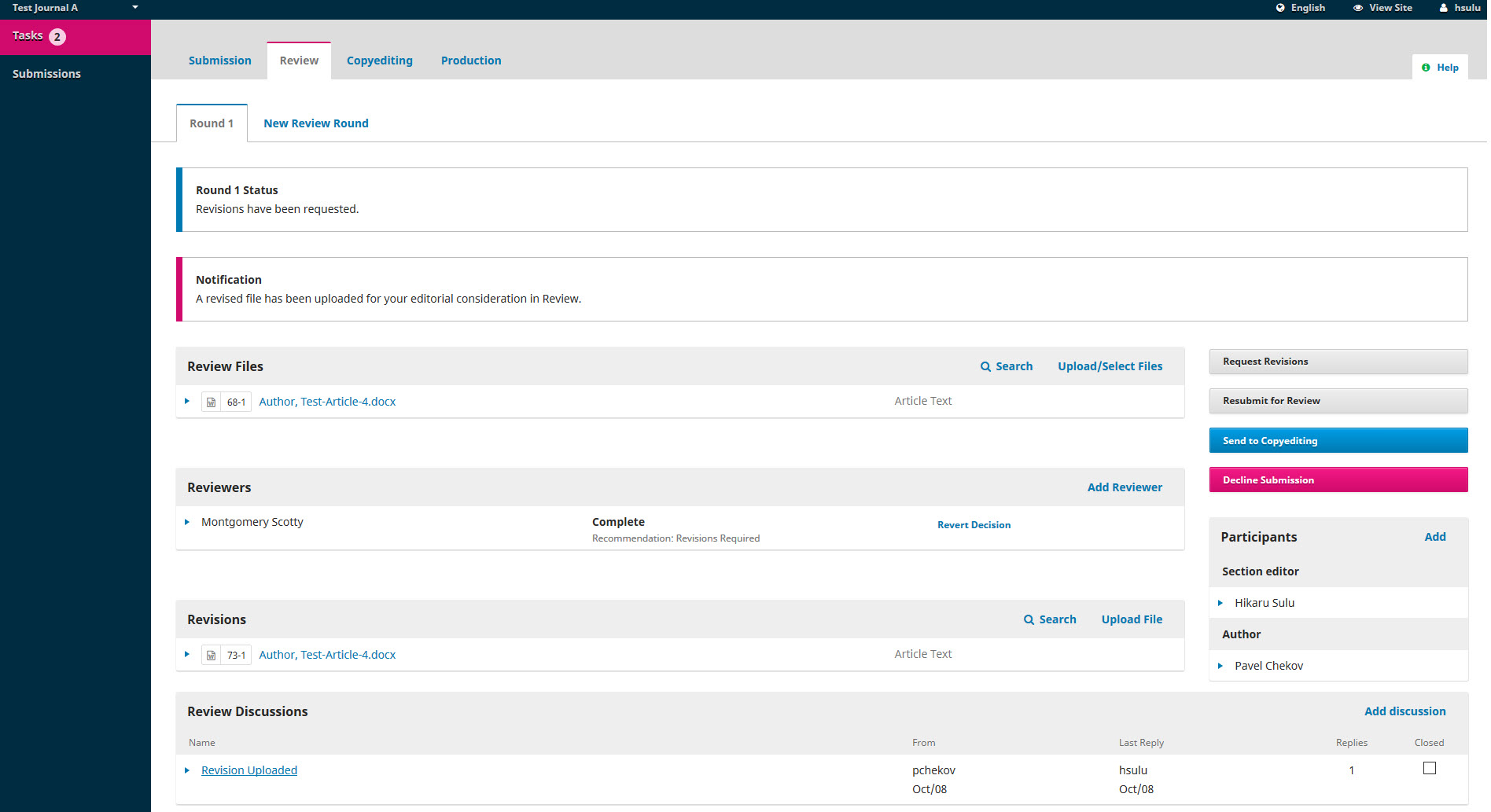Expand the Pavel Chekov participant entry

click(1220, 666)
